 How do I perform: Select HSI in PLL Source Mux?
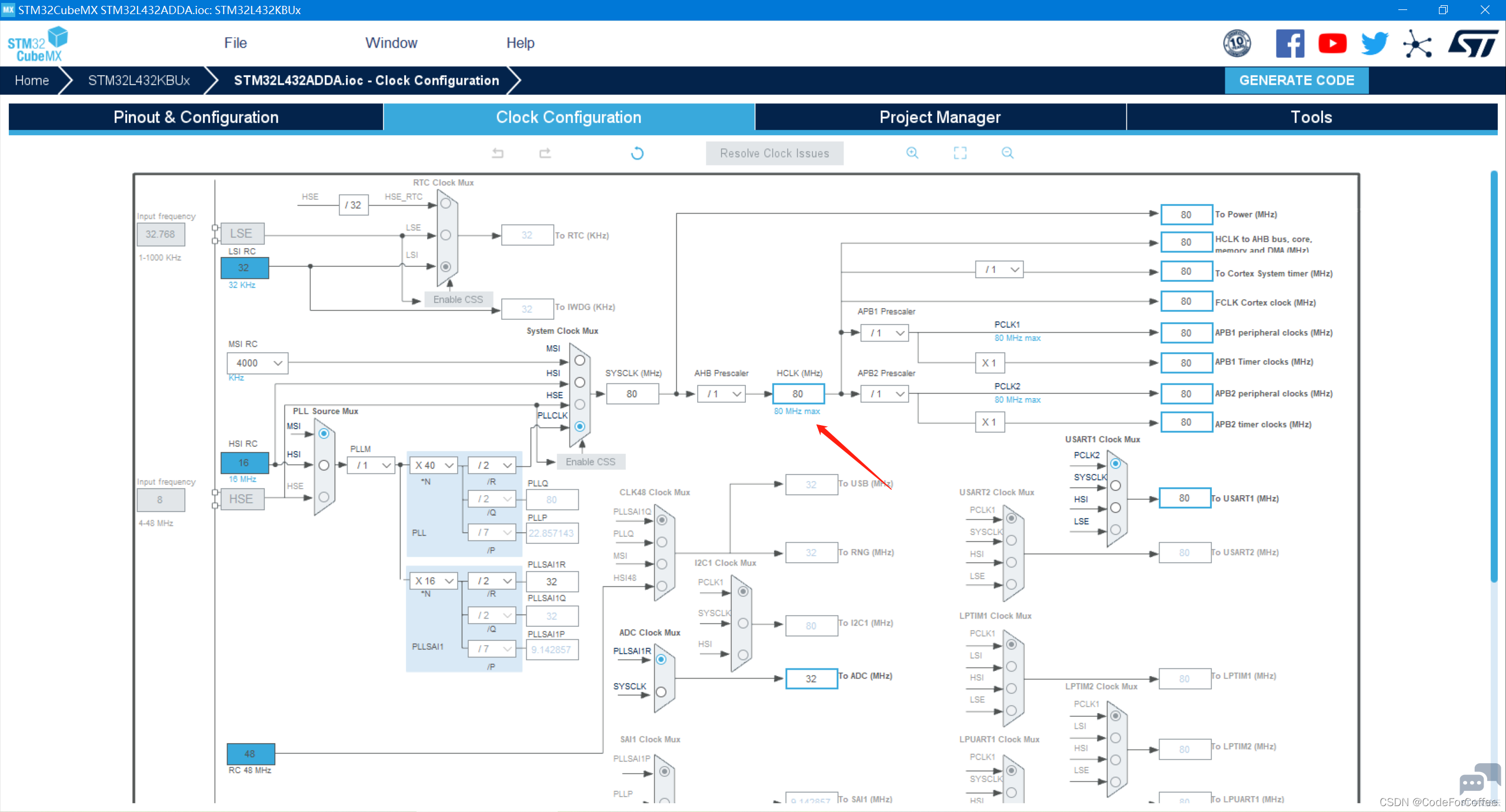pyautogui.click(x=324, y=465)
